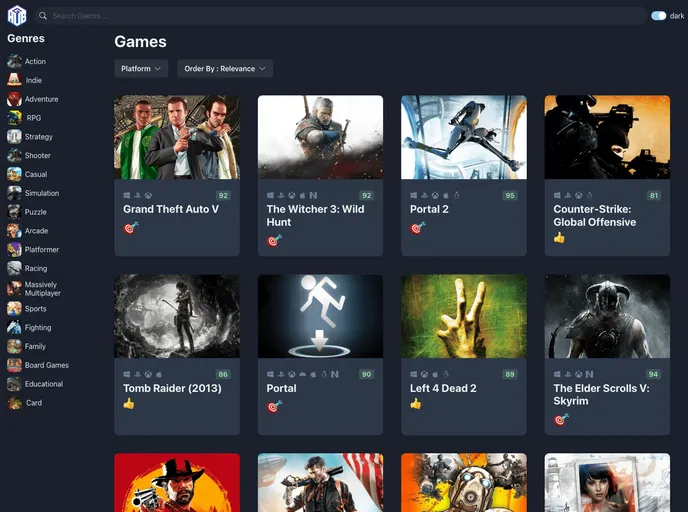Click the Tomb Raider (2013) title

tap(172, 388)
